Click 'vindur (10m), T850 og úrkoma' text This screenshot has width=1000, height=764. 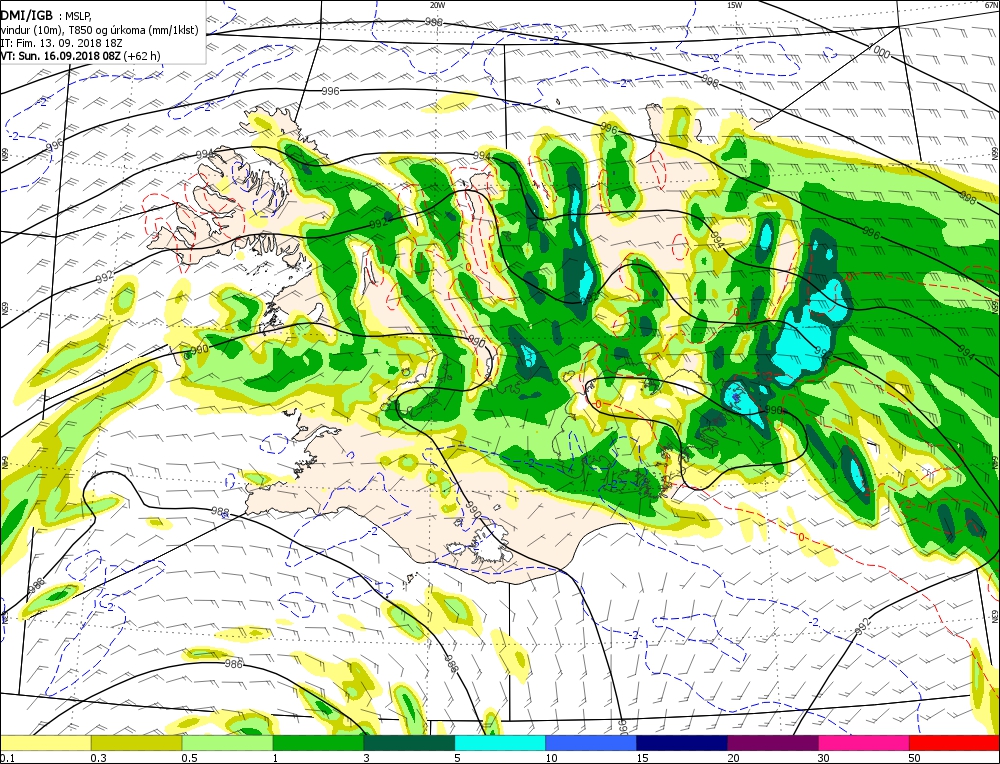[71, 30]
